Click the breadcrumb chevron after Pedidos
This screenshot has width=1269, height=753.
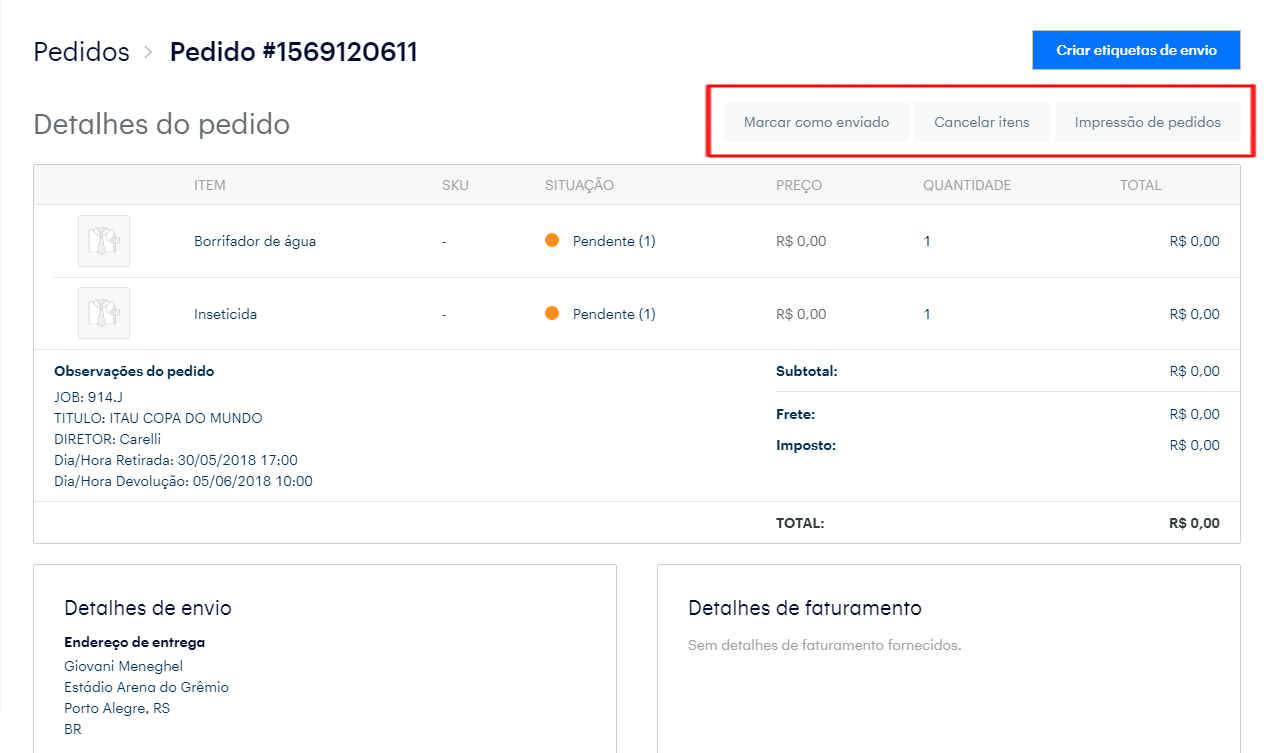point(148,52)
